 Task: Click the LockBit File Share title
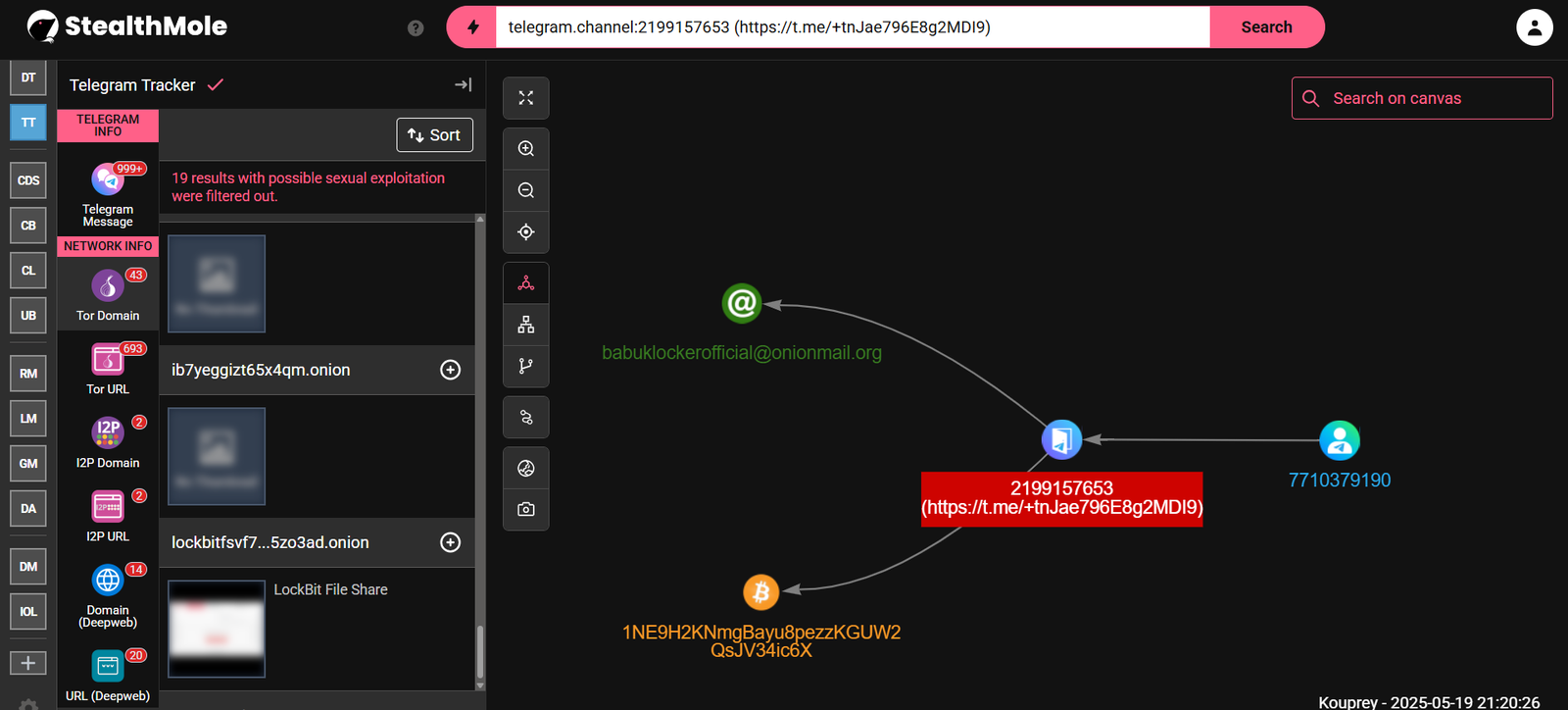click(330, 589)
